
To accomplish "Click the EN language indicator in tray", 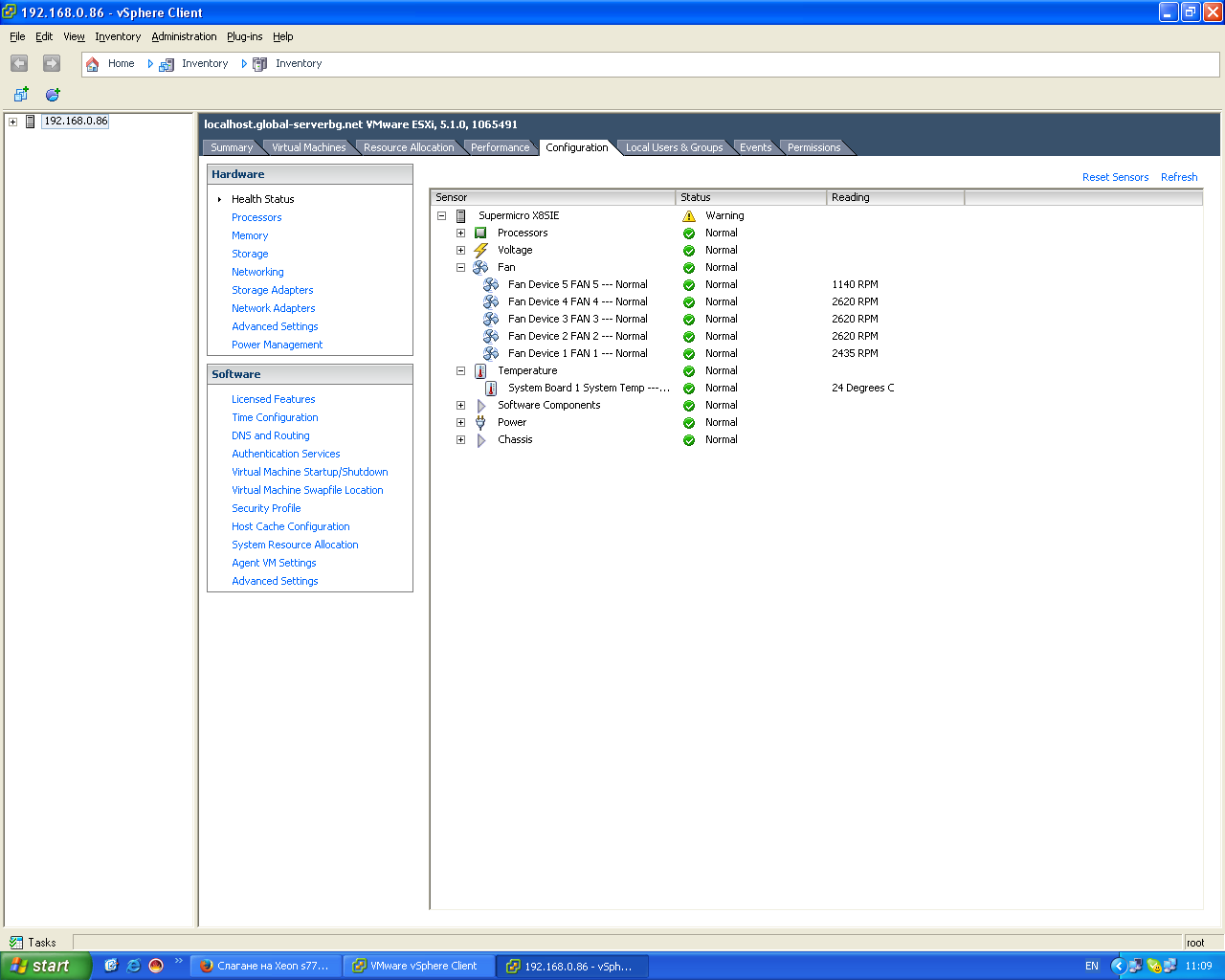I will coord(1092,966).
